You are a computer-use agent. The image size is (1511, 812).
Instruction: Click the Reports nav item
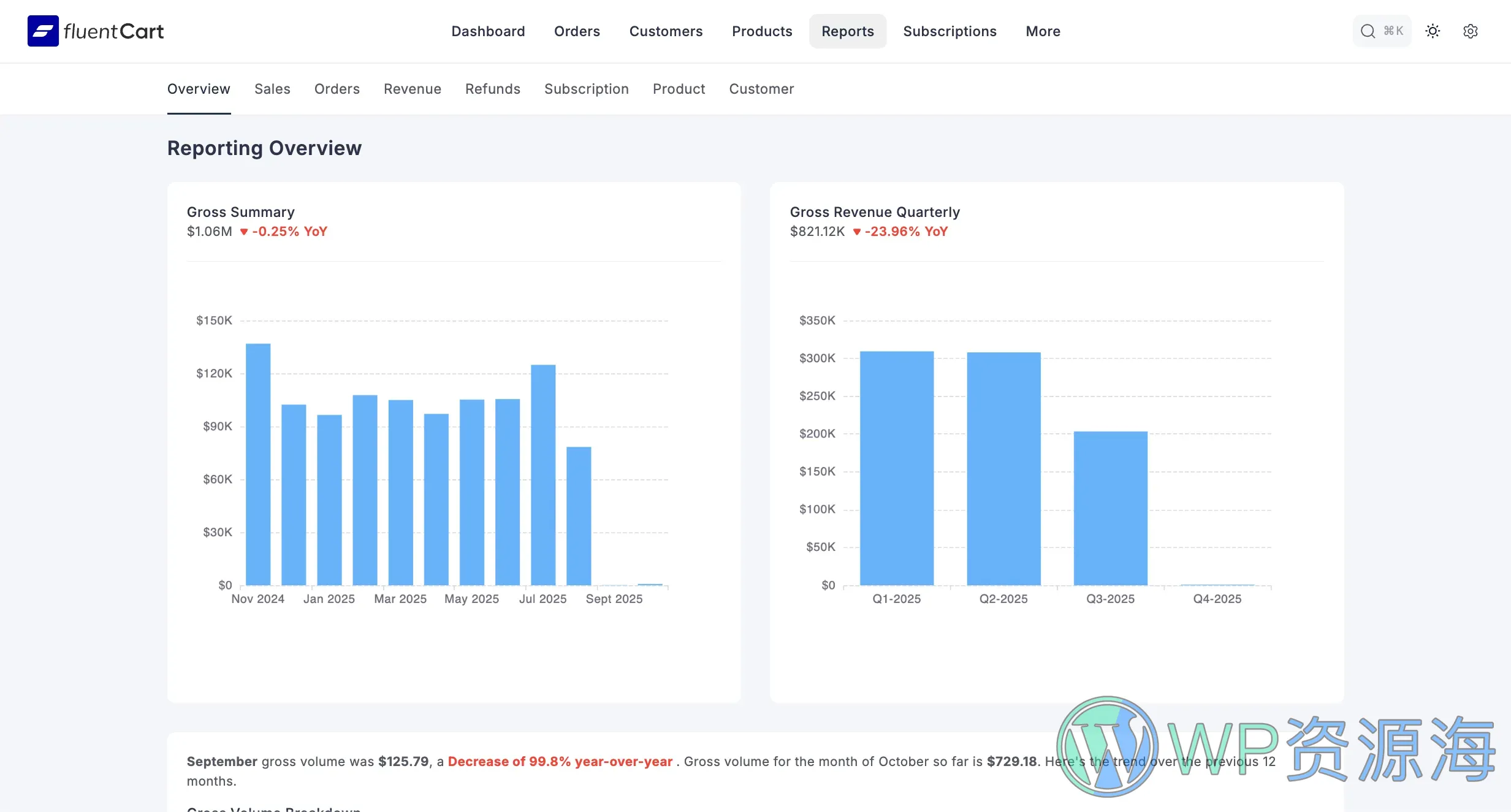point(847,31)
